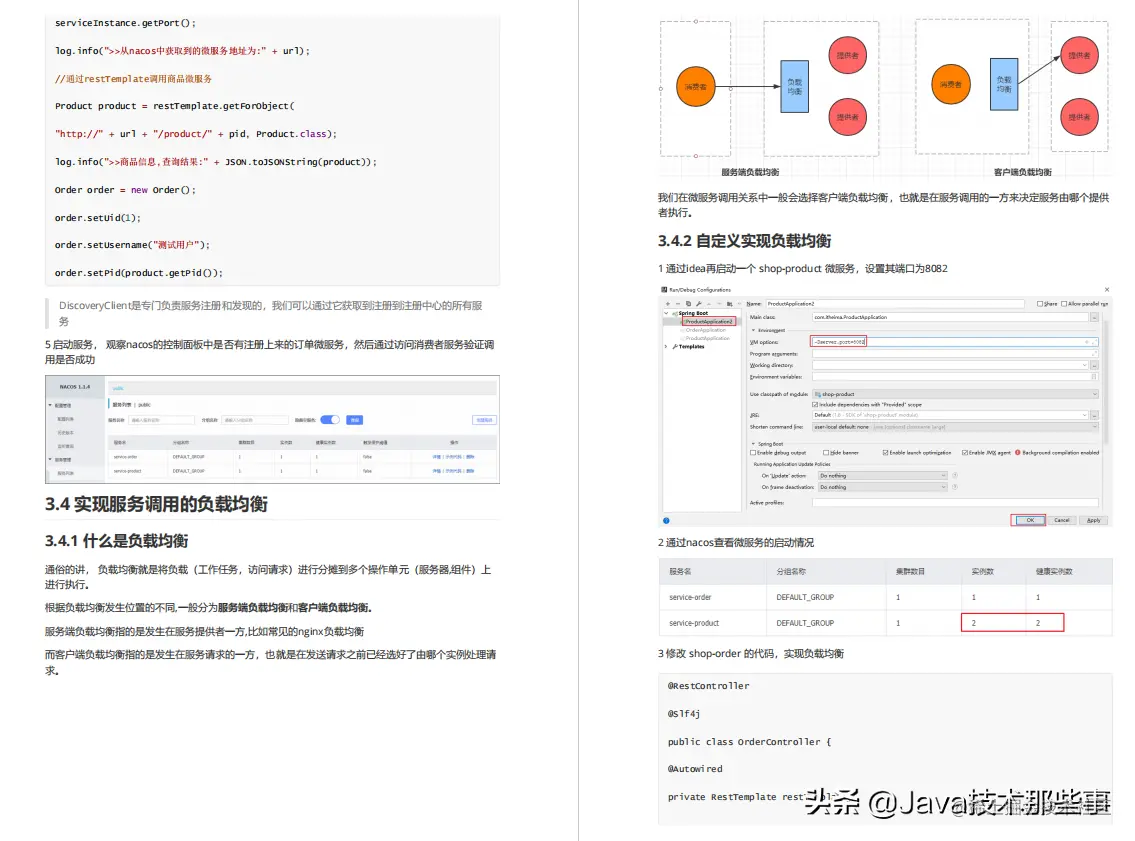Open 监听查询 in Nacos sidebar

tap(65, 446)
